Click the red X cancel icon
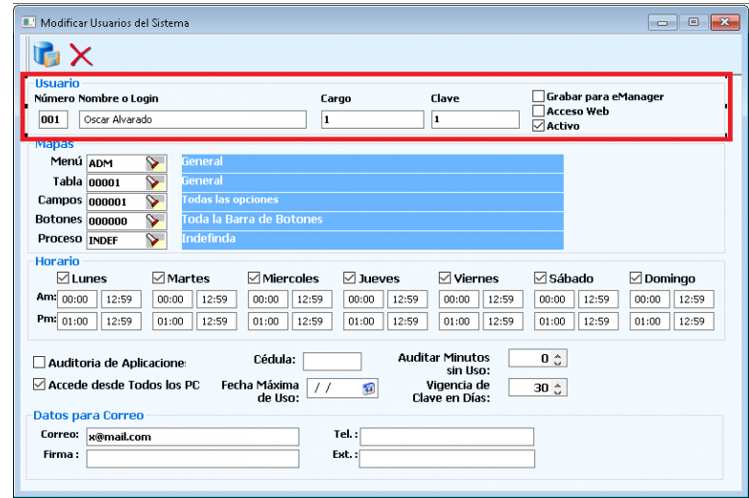This screenshot has height=498, width=749. (81, 55)
